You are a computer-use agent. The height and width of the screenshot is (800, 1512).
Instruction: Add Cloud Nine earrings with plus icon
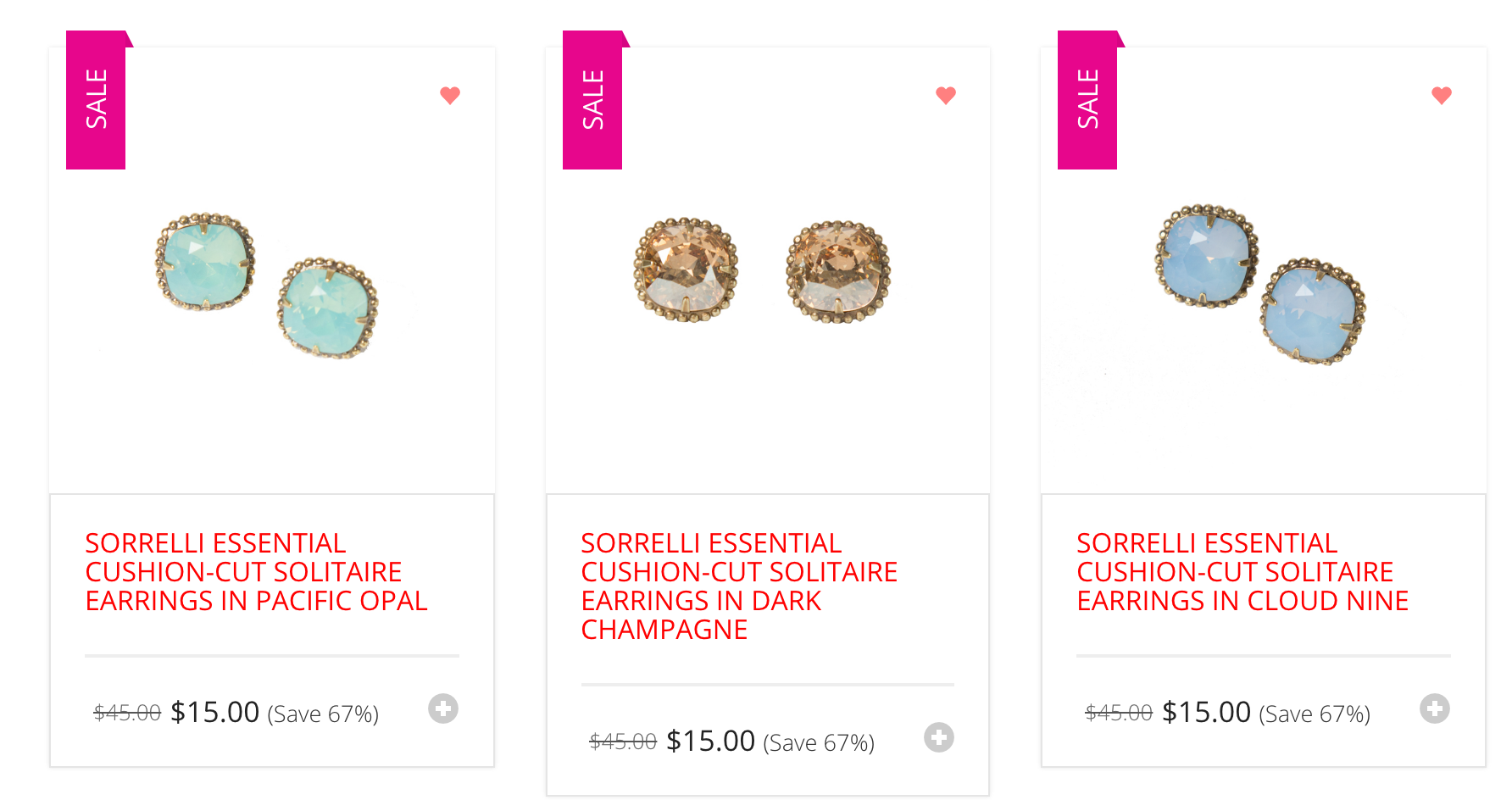[1435, 708]
